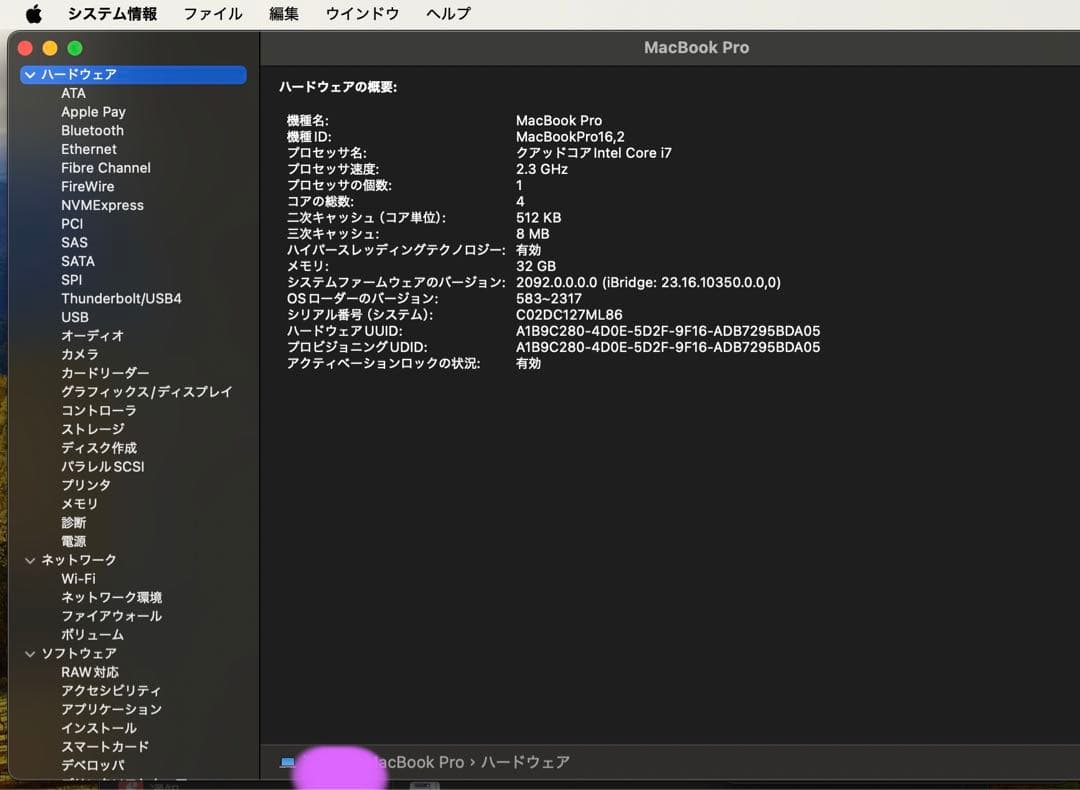
Task: Select ATA in the sidebar
Action: (x=73, y=93)
